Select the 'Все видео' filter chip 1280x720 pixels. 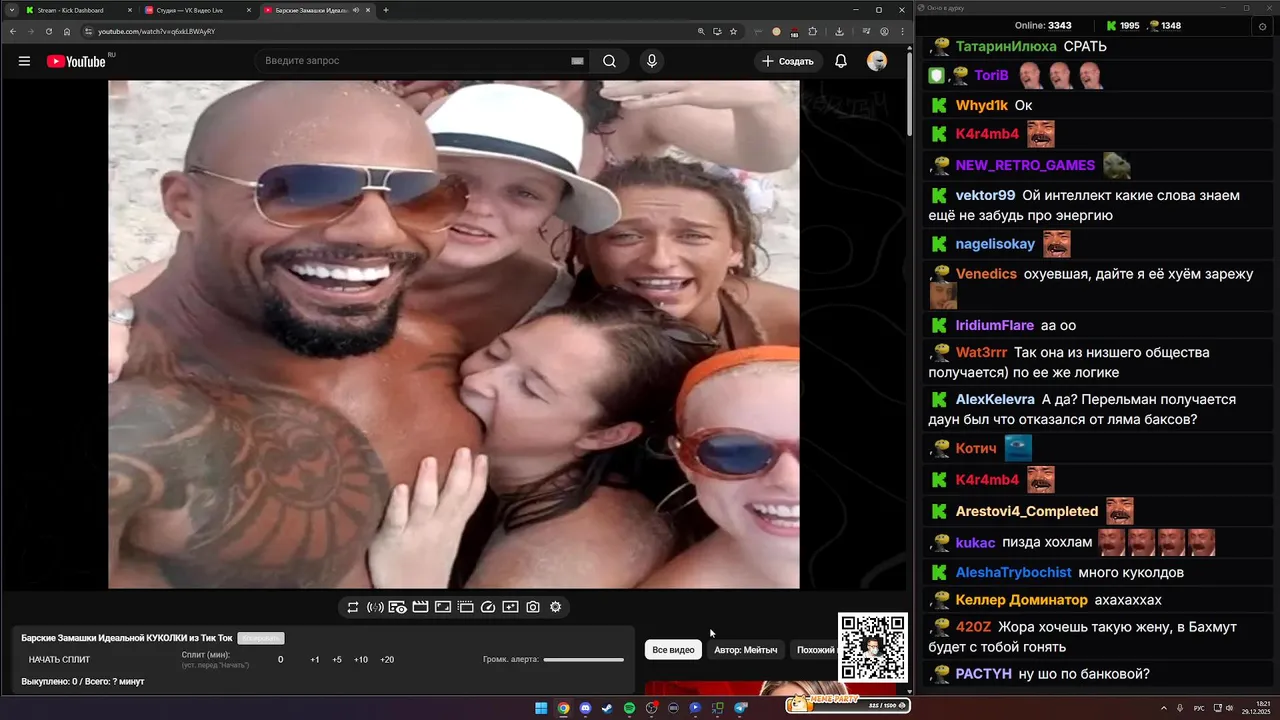[x=673, y=650]
